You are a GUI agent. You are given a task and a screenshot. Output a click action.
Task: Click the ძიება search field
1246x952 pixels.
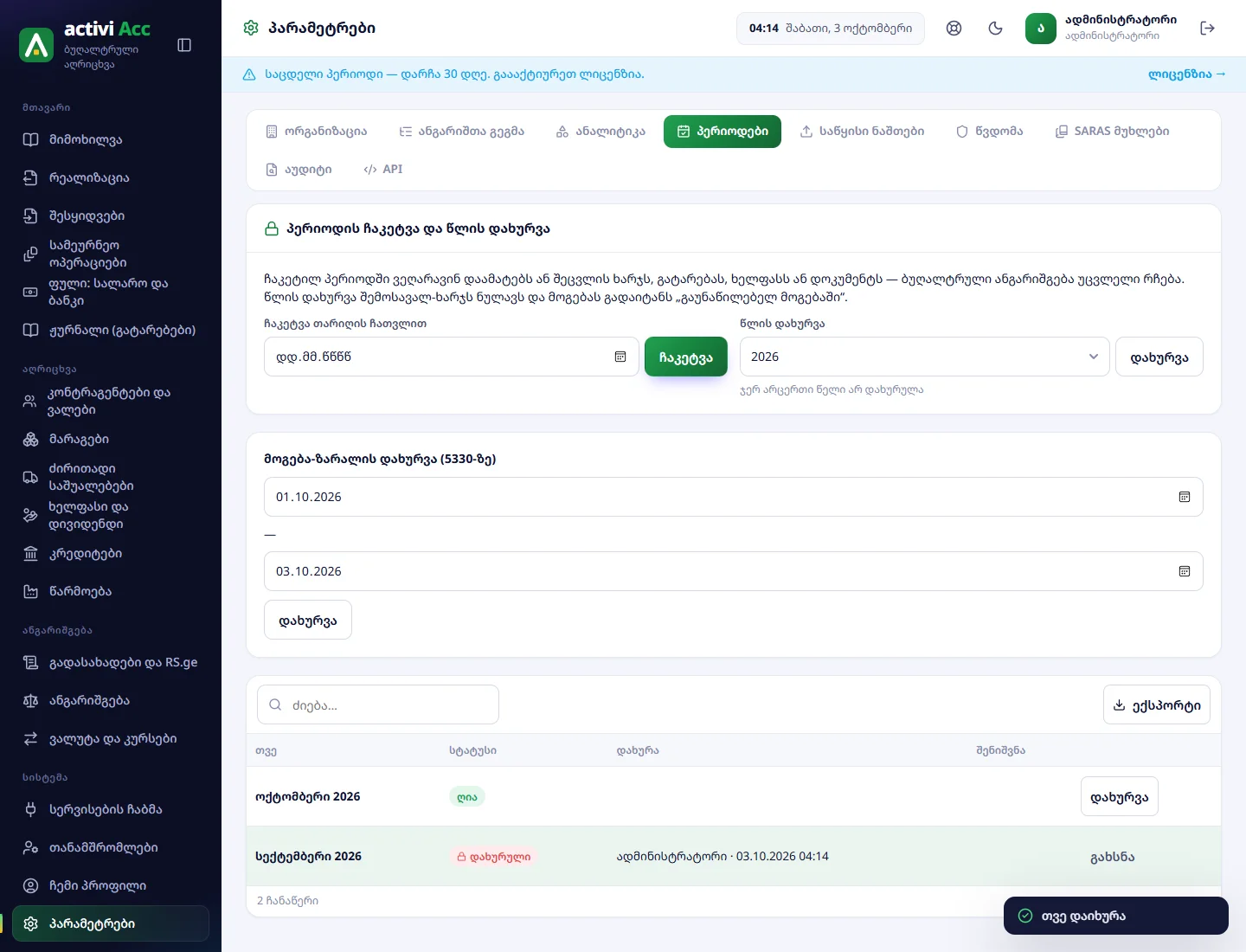point(378,704)
